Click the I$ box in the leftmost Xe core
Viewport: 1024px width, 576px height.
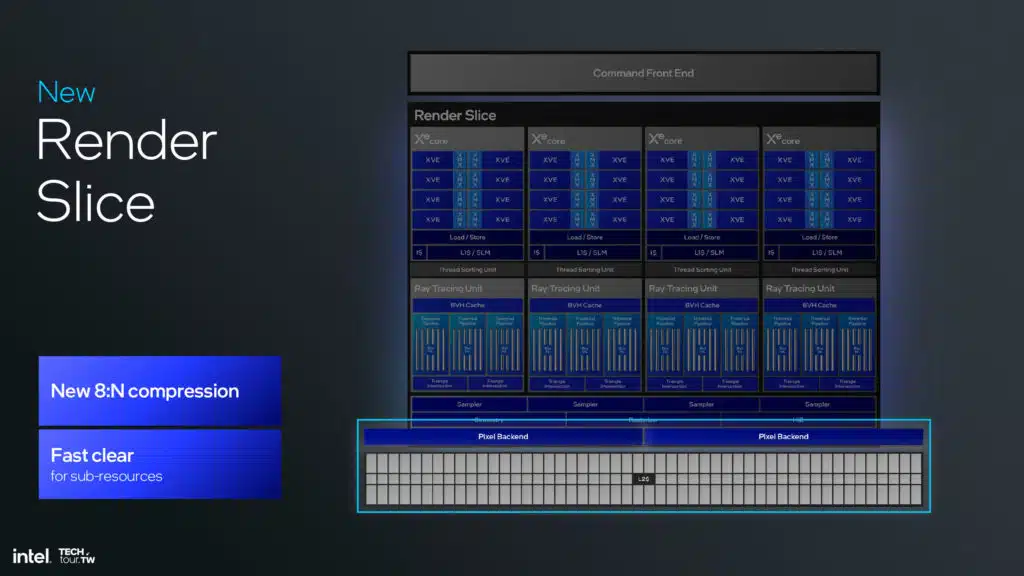419,252
